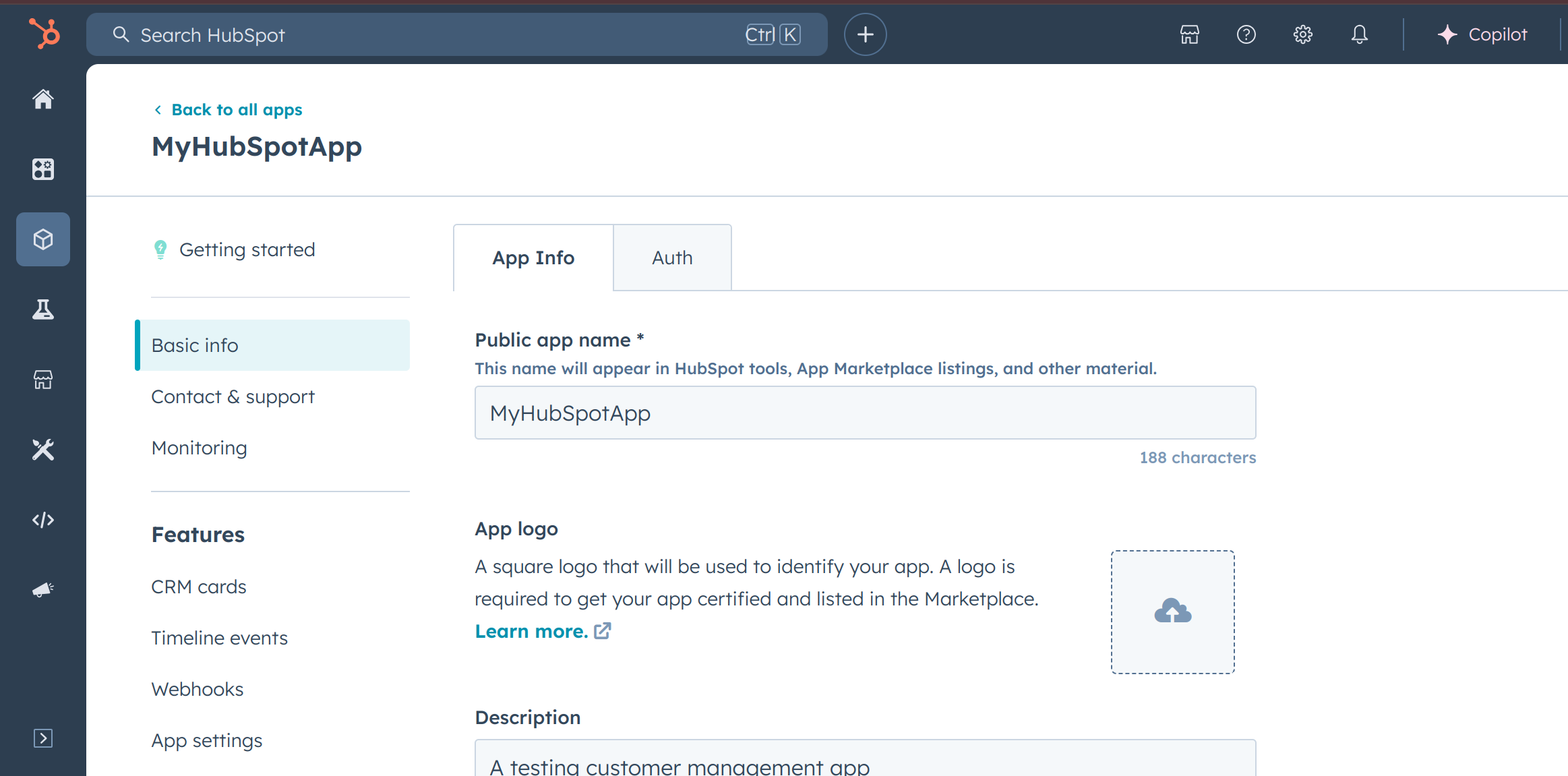The image size is (1568, 776).
Task: Open the megaphone icon in sidebar
Action: click(43, 590)
